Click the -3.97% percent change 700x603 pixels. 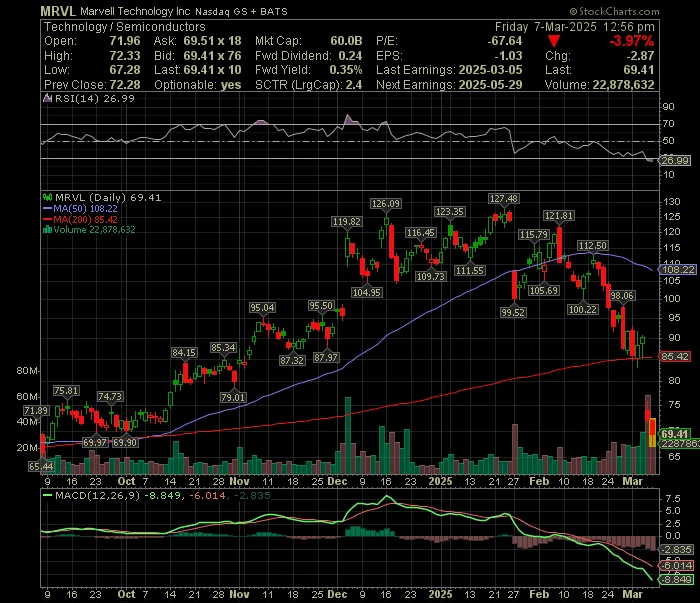click(x=632, y=41)
